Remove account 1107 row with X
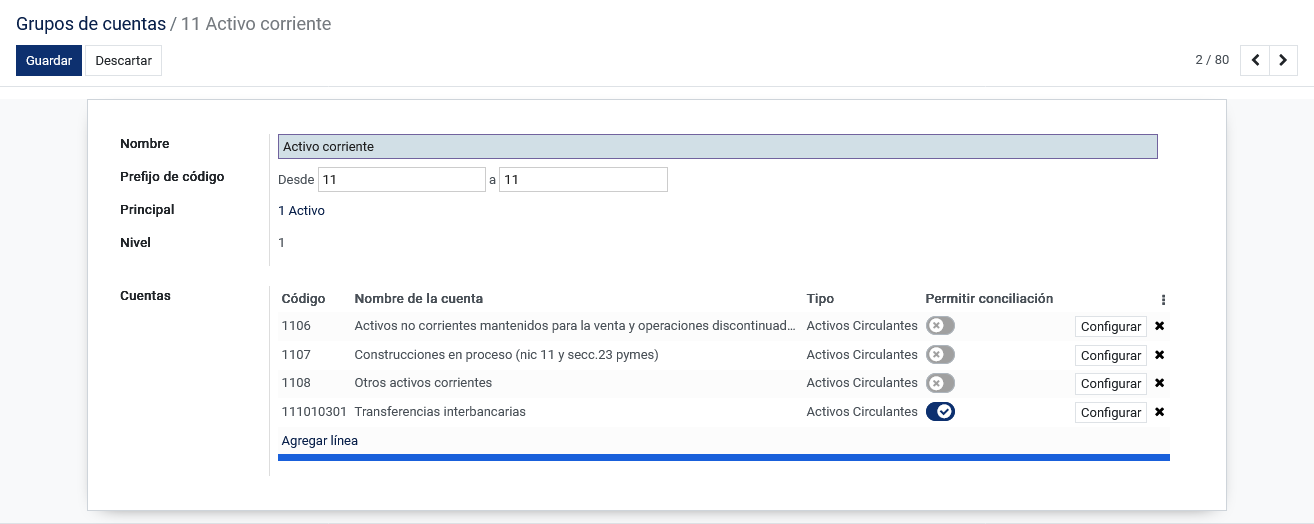 click(x=1159, y=355)
